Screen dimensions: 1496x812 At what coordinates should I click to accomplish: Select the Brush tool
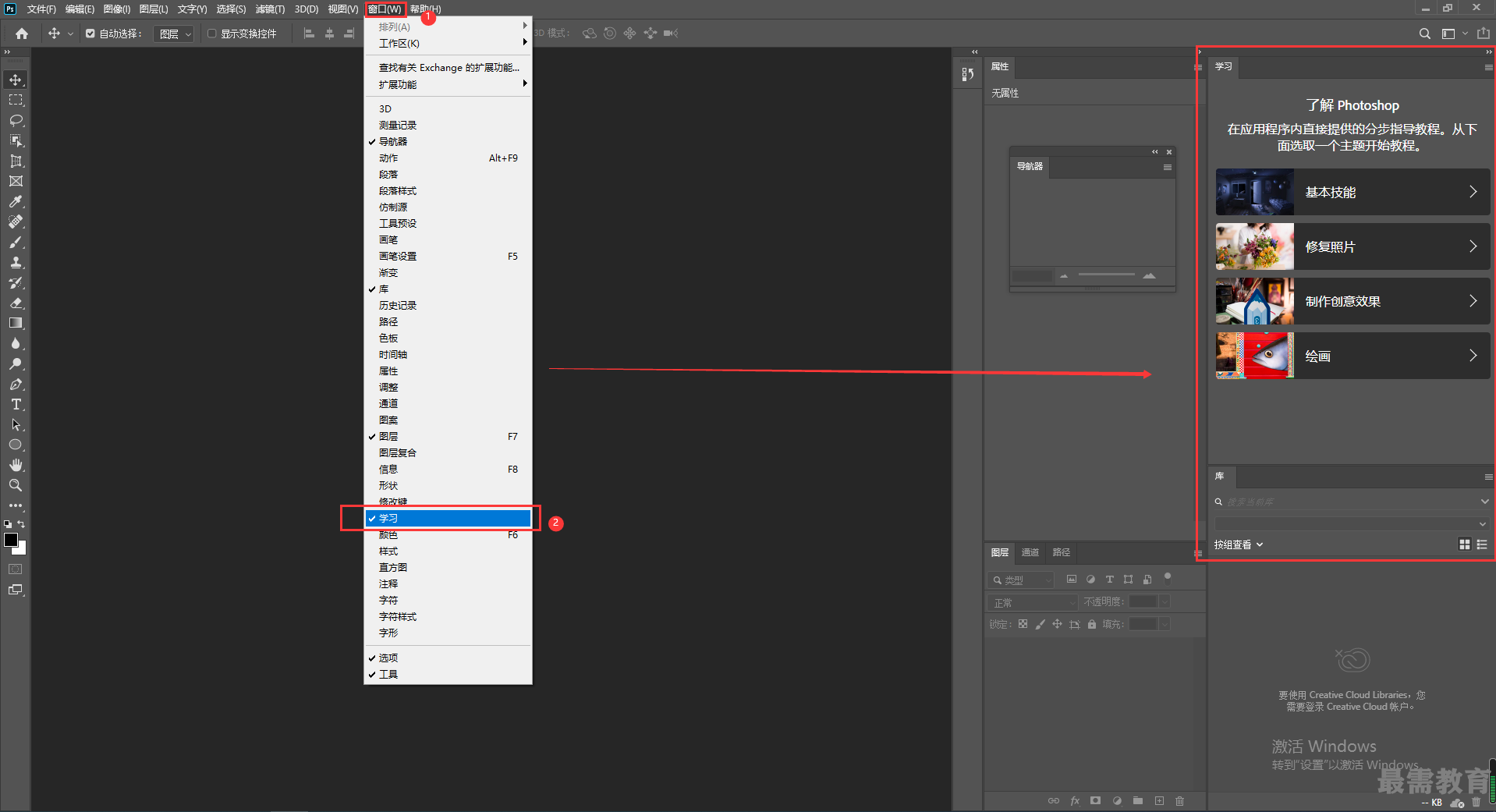point(16,242)
